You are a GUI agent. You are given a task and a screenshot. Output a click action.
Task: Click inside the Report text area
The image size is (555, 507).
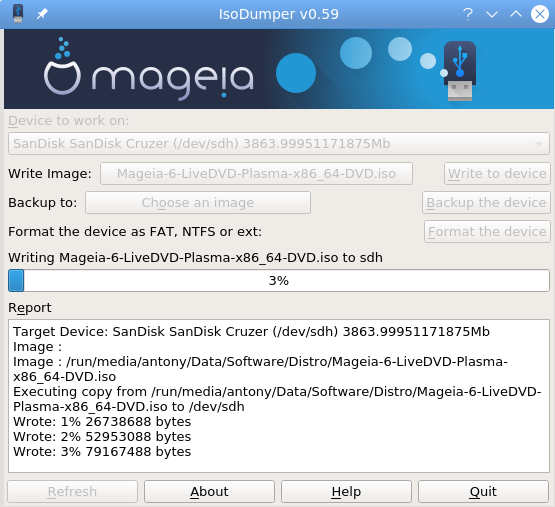point(279,396)
